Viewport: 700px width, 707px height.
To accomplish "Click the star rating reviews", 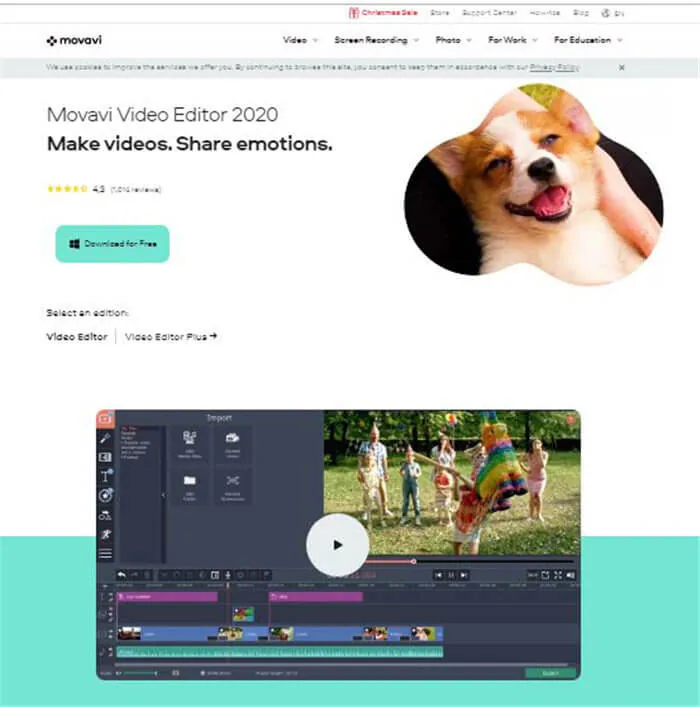I will pyautogui.click(x=104, y=189).
